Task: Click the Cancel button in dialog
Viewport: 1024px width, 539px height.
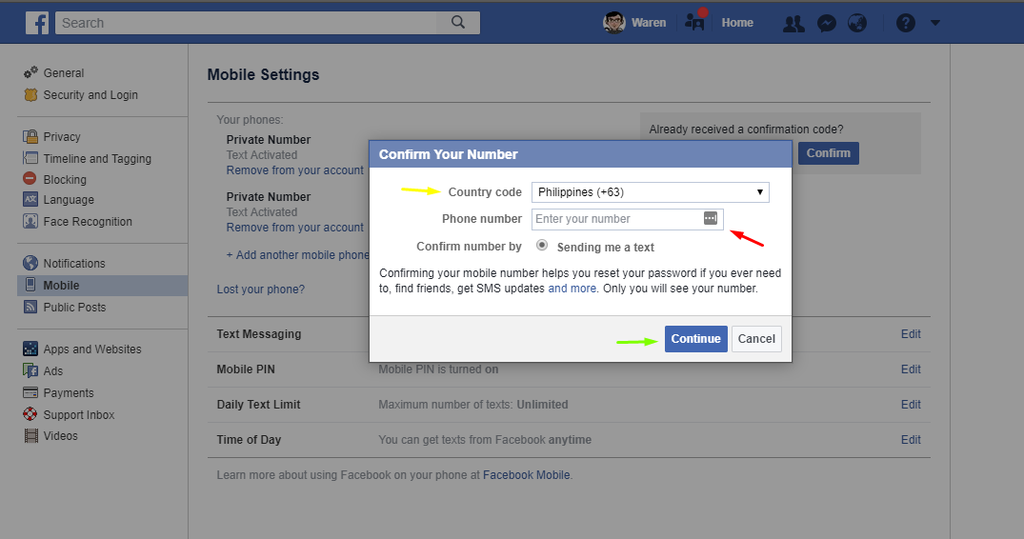Action: coord(756,339)
